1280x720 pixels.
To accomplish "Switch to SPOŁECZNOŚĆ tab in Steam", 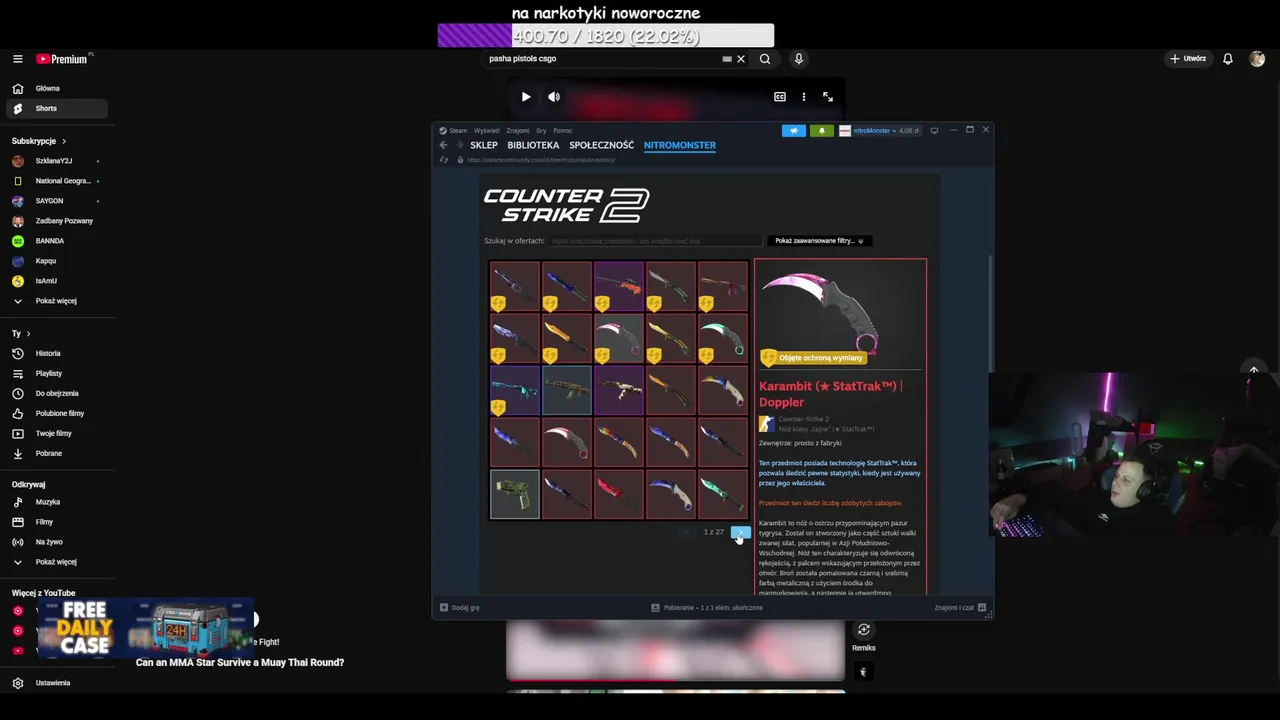I will 602,145.
